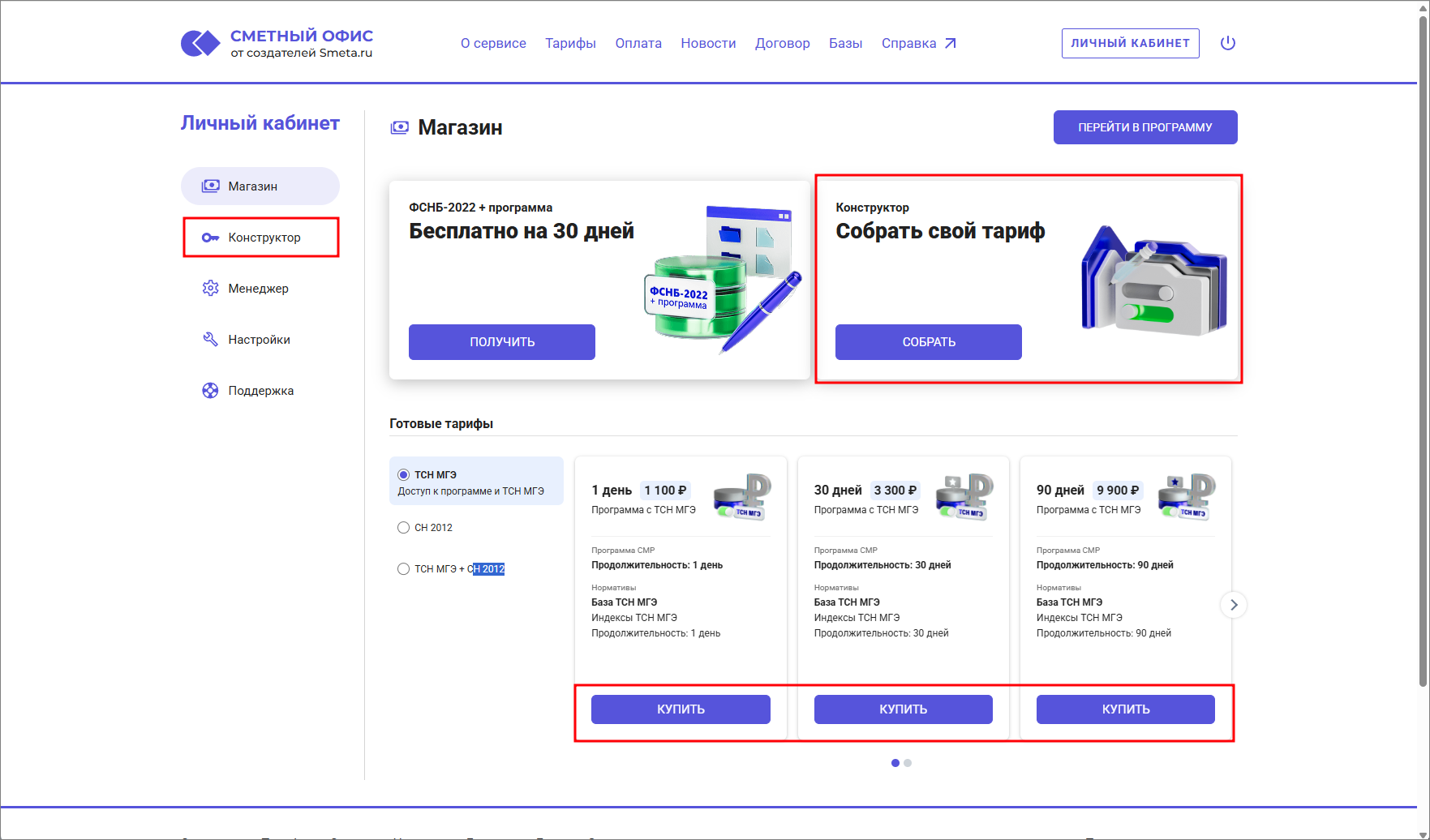Screen dimensions: 1430x840
Task: Click the lifebuoy icon beside Поддержка
Action: pyautogui.click(x=210, y=391)
